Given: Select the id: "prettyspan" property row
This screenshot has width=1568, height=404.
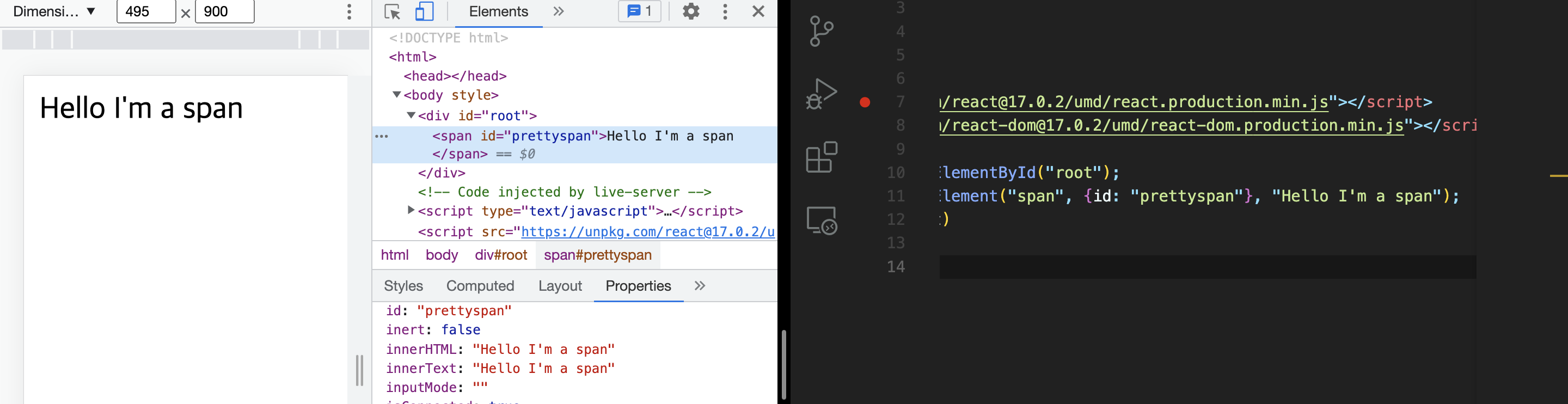Looking at the screenshot, I should pyautogui.click(x=449, y=311).
